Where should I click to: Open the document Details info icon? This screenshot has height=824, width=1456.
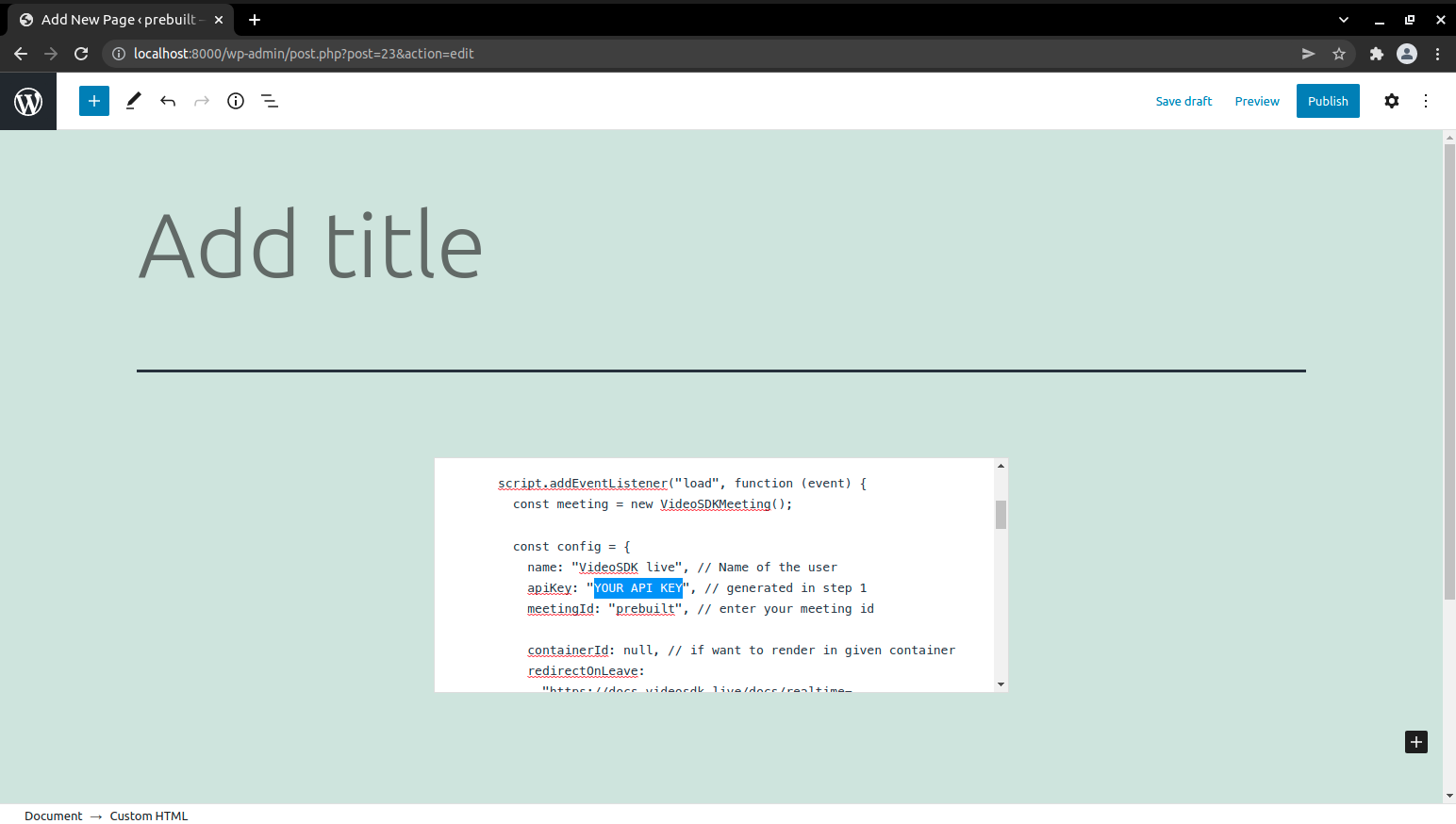[x=236, y=101]
